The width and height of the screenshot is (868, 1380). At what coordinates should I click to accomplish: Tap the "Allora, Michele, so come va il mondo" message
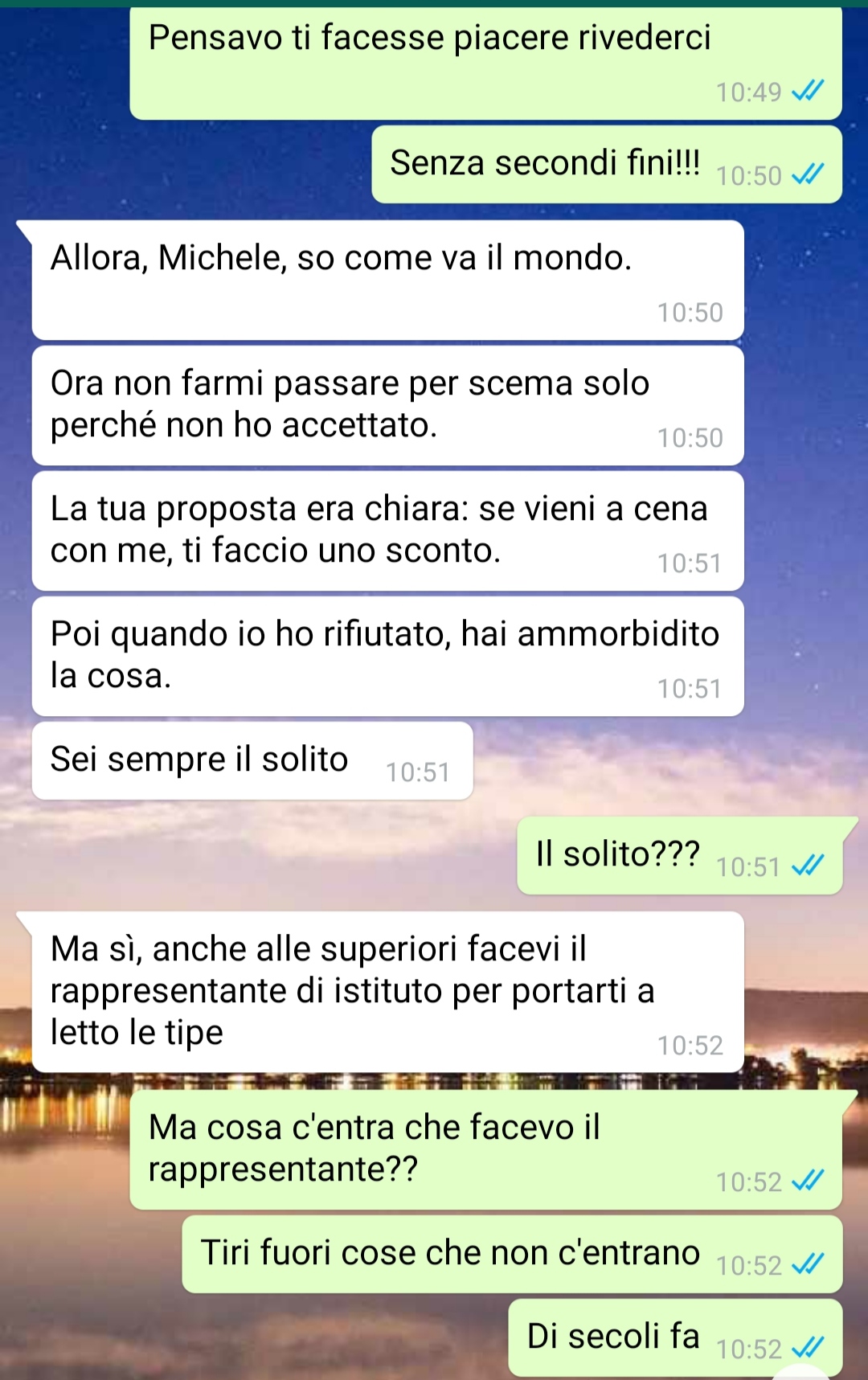(387, 280)
